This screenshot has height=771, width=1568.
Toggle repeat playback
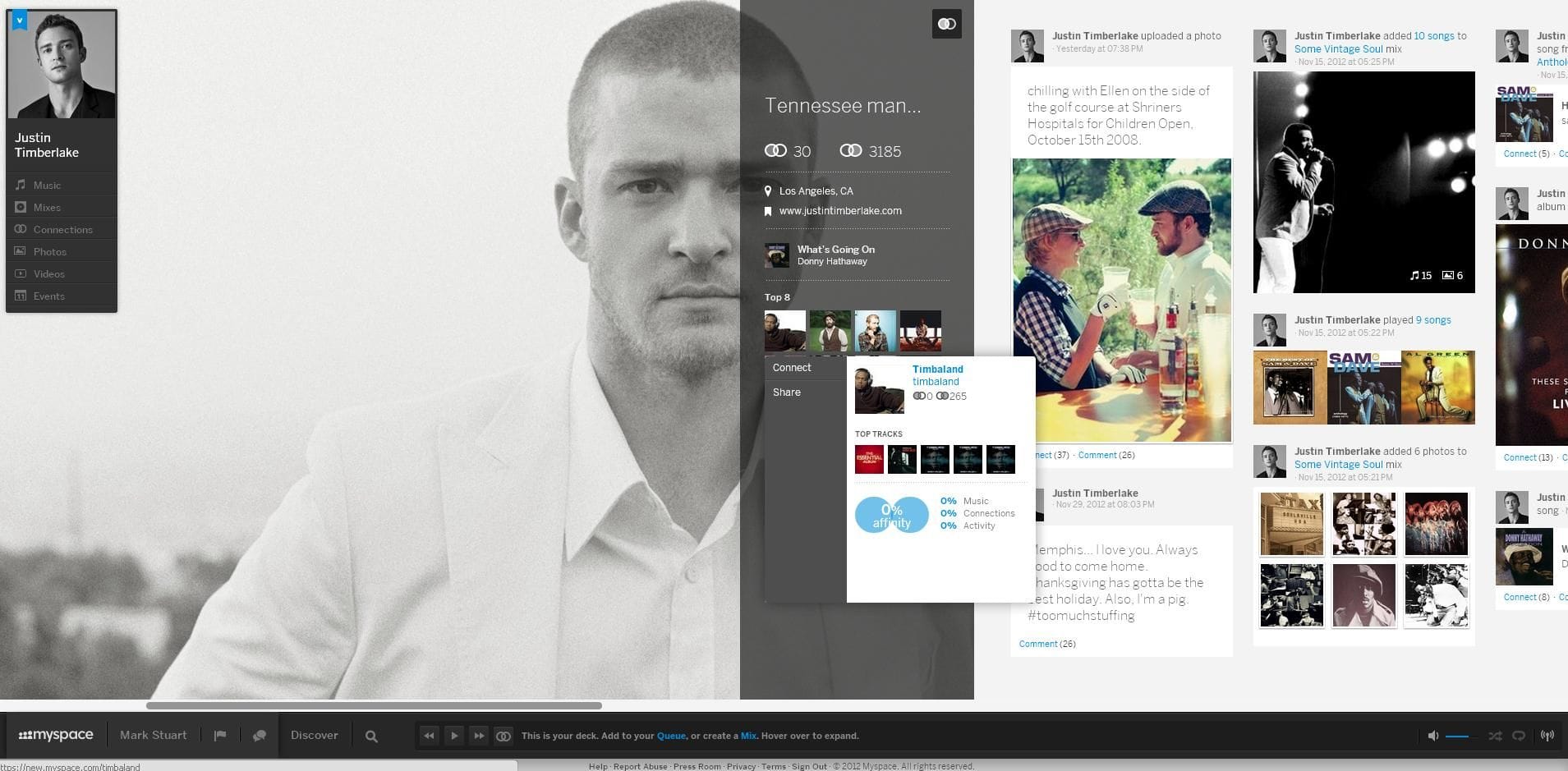pyautogui.click(x=1519, y=736)
